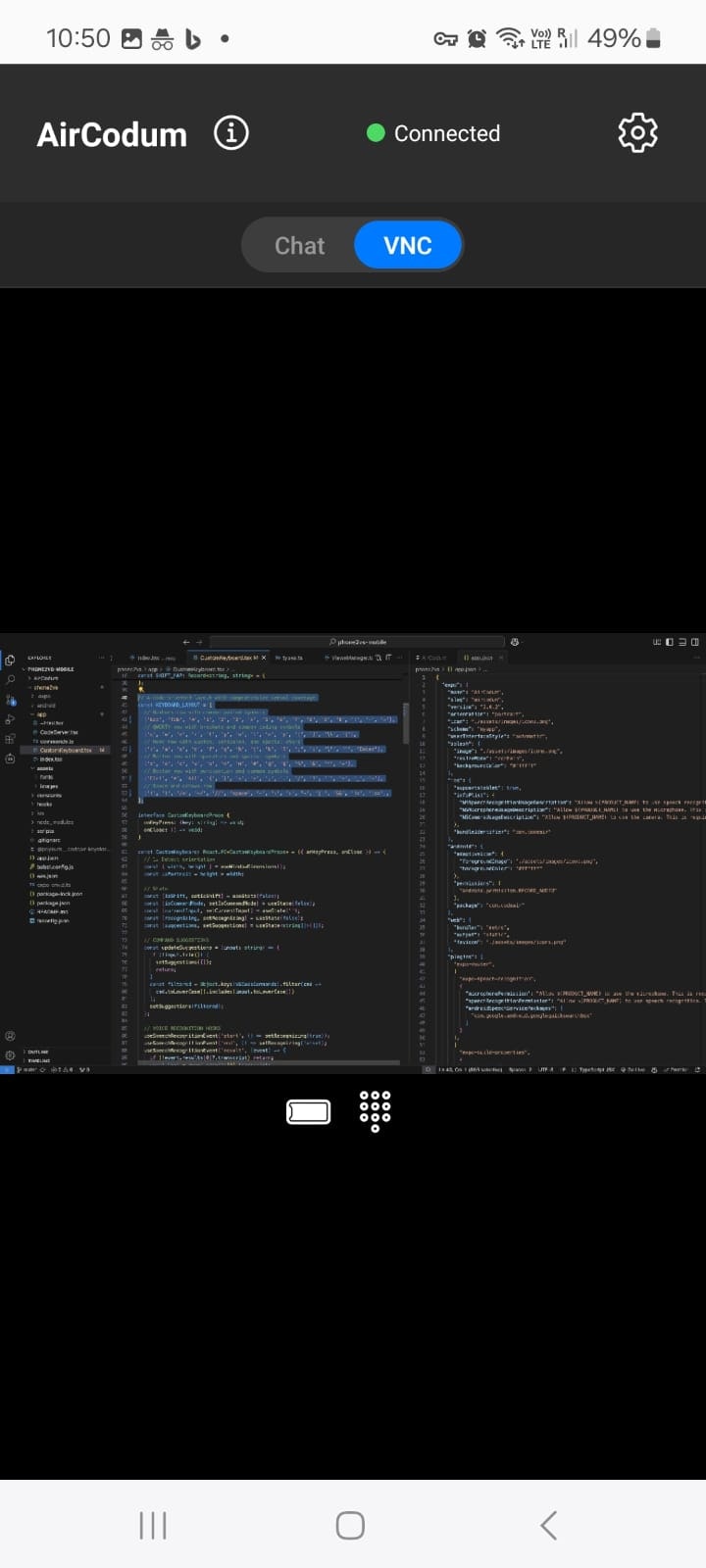This screenshot has height=1568, width=706.
Task: Click 'interface CustomKeyboardProps' code line
Action: coord(184,815)
